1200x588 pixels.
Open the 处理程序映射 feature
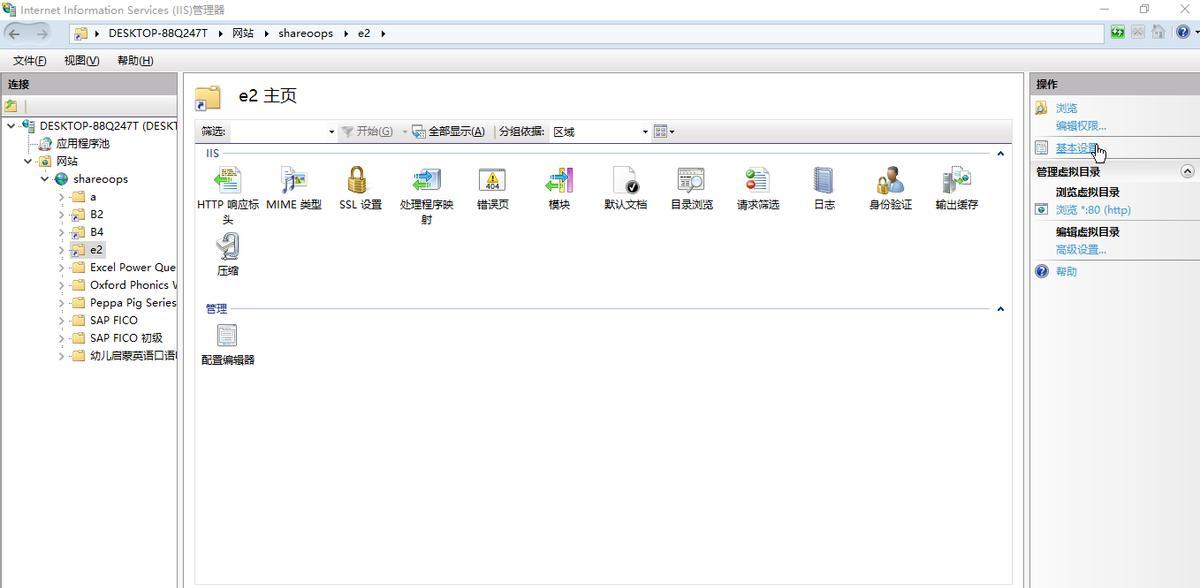click(426, 194)
